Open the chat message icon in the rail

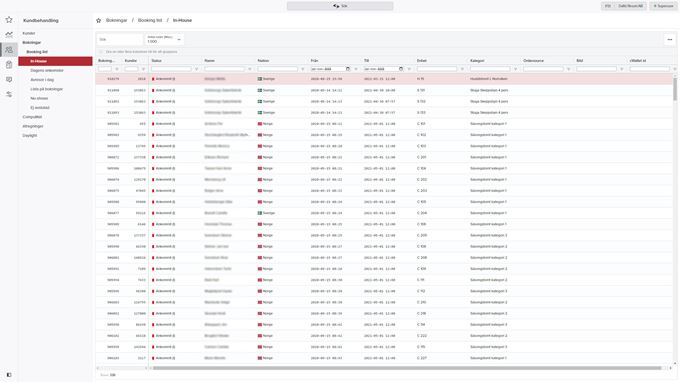click(x=9, y=80)
